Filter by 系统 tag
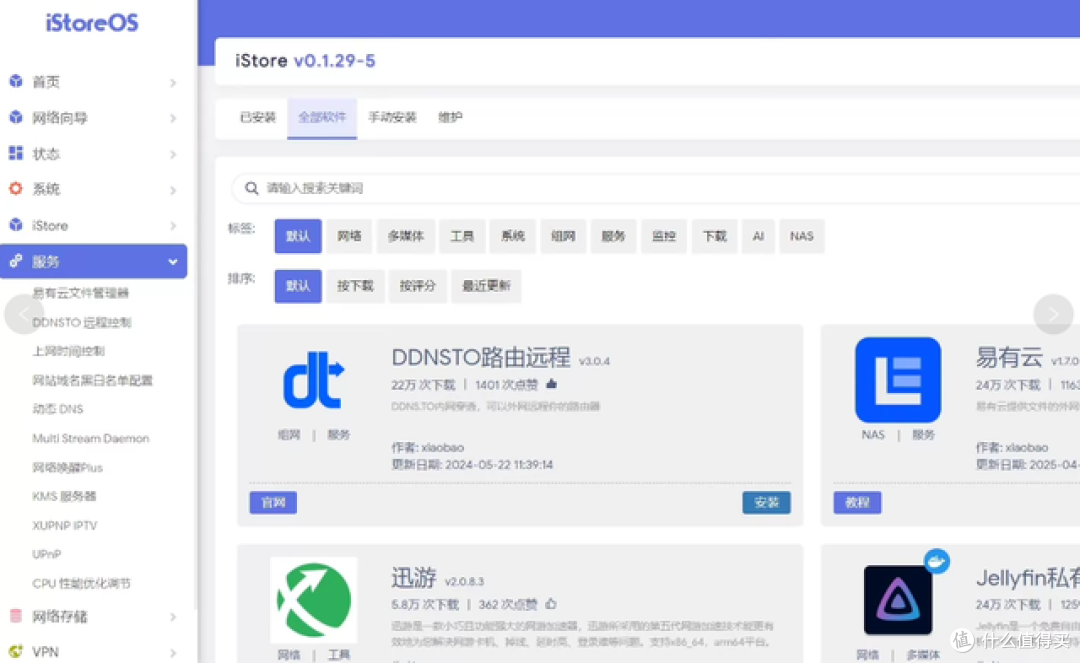 512,236
